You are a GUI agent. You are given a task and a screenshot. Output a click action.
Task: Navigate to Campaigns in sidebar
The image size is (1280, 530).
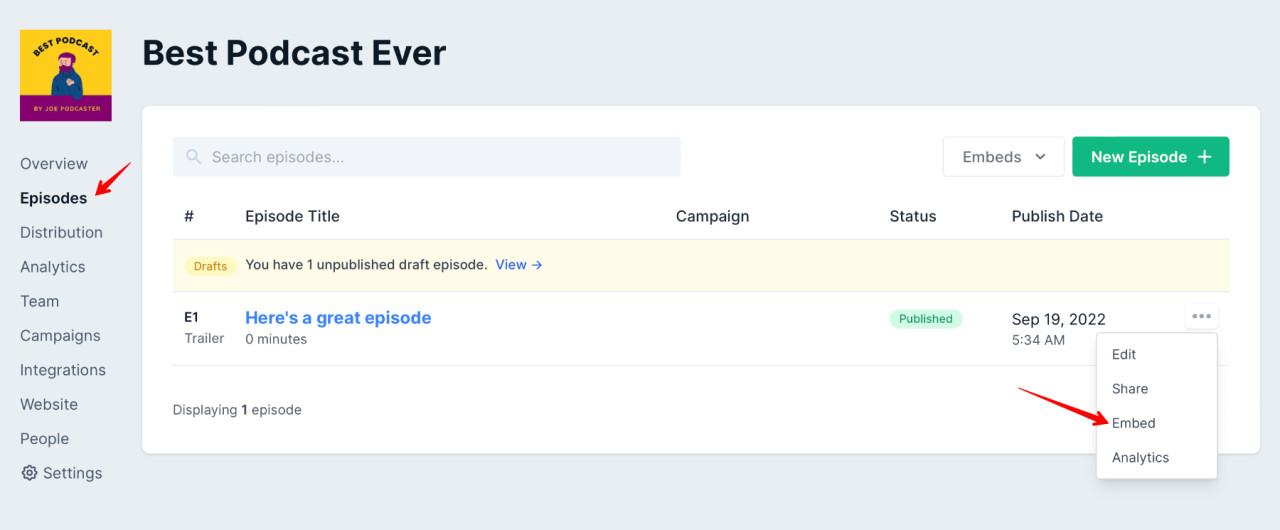point(60,336)
